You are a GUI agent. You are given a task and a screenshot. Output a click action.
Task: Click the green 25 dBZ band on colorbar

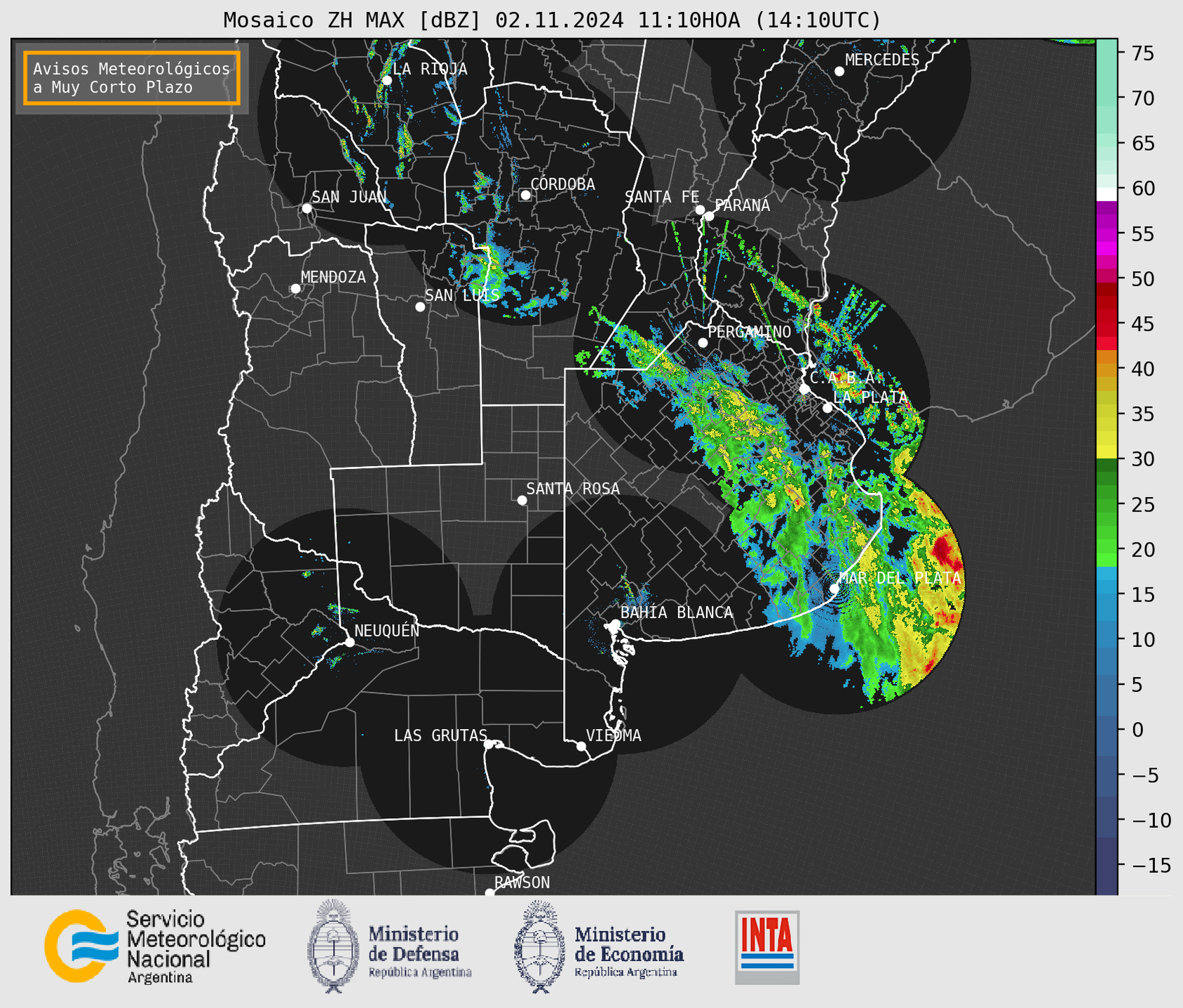point(1107,505)
